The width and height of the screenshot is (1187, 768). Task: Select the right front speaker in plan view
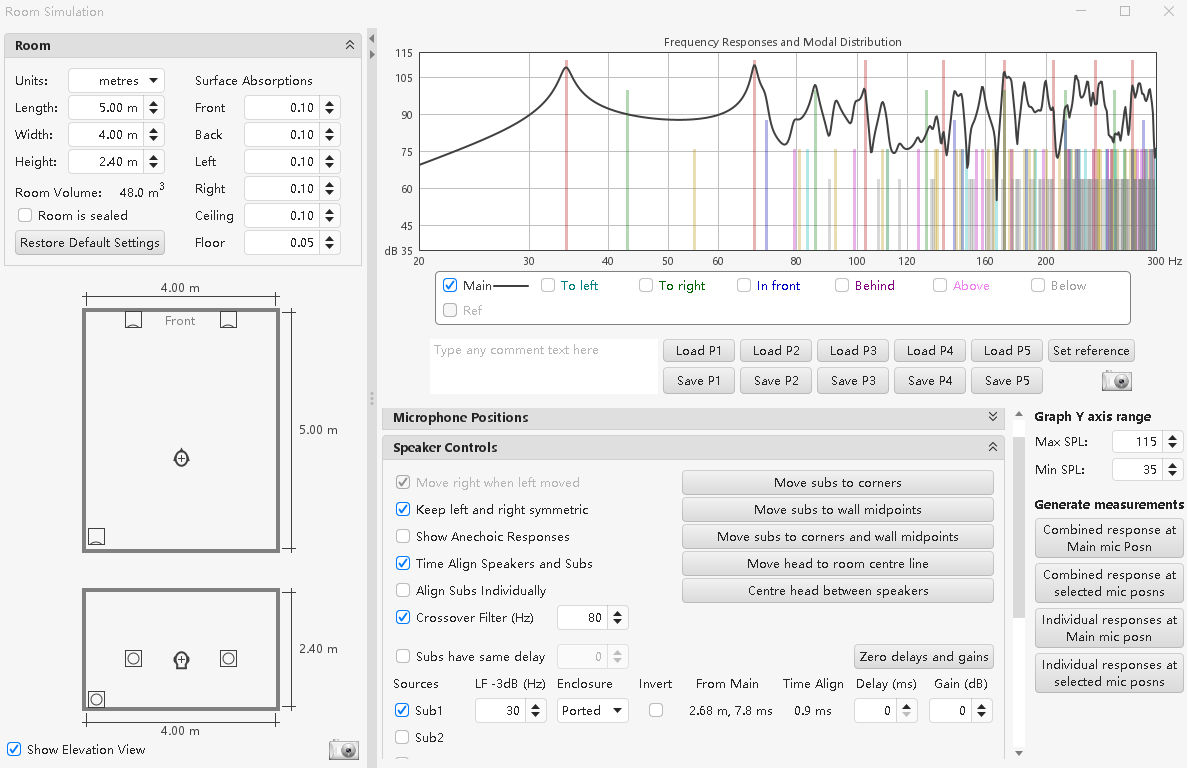click(x=229, y=319)
